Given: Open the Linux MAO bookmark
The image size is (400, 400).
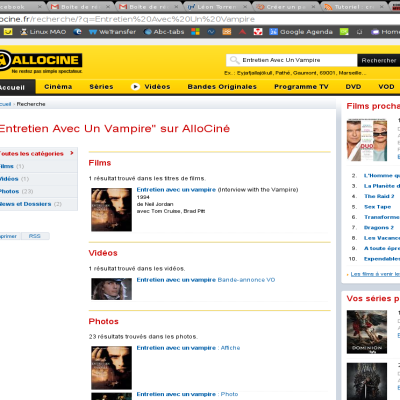Looking at the screenshot, I should coord(43,32).
